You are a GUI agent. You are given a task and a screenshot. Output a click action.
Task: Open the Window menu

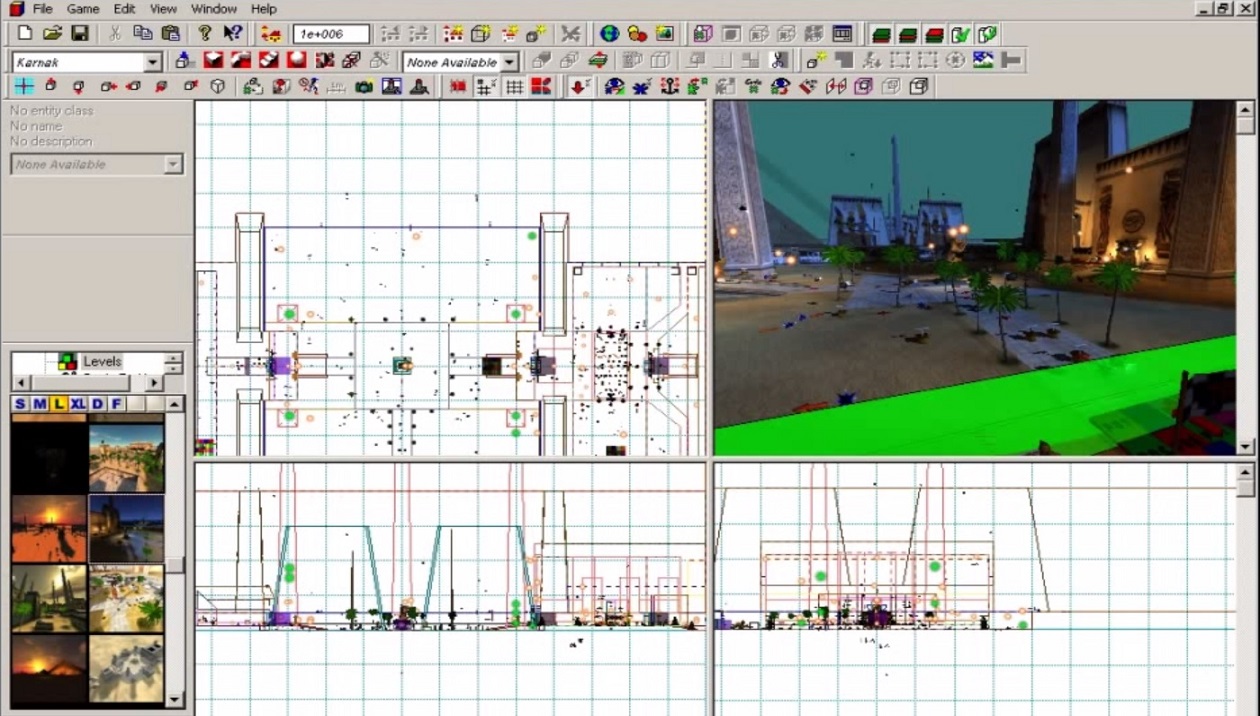[214, 9]
